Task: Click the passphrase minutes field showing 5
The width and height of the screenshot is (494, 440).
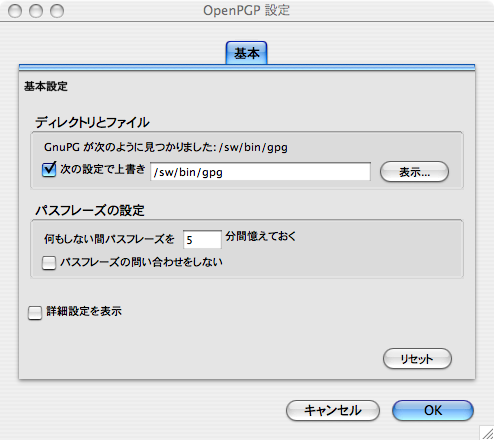Action: pos(202,239)
